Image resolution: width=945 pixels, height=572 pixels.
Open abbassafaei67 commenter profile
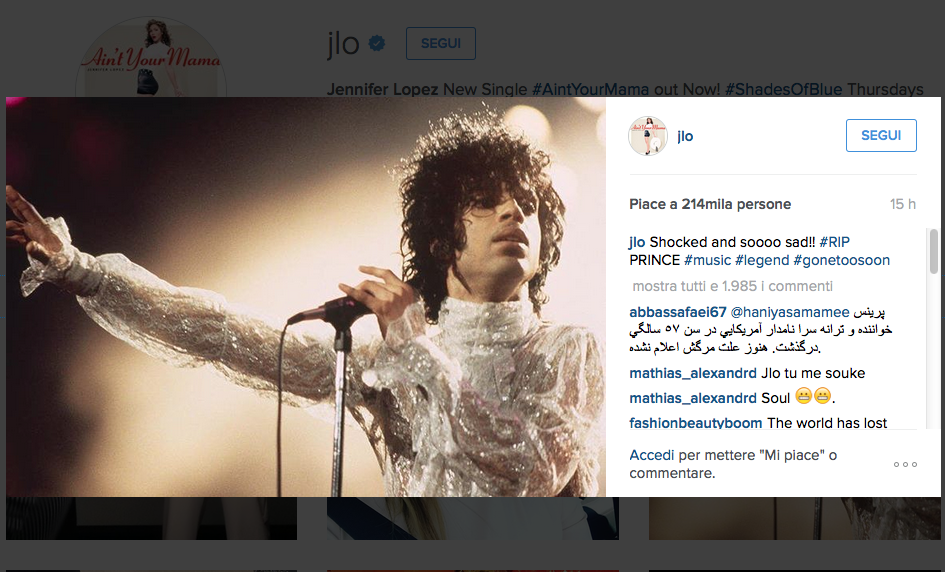677,312
